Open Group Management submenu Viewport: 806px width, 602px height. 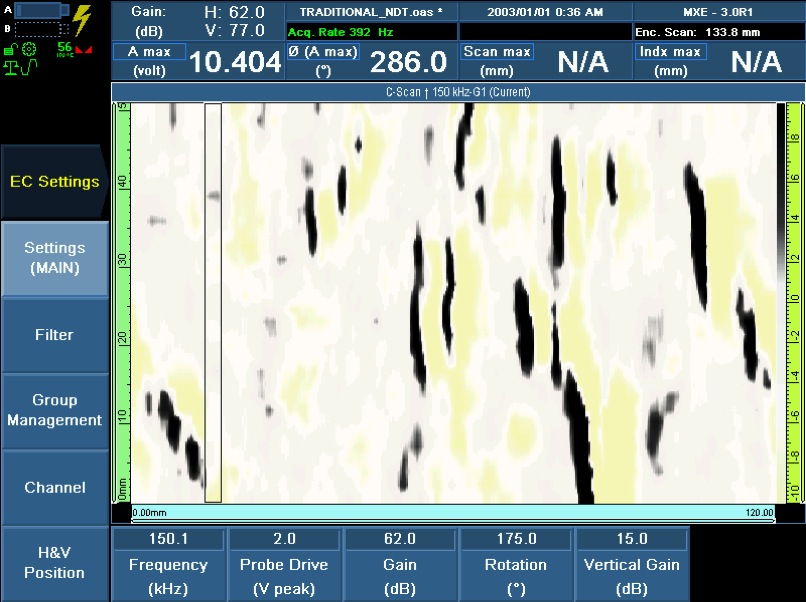tap(54, 411)
